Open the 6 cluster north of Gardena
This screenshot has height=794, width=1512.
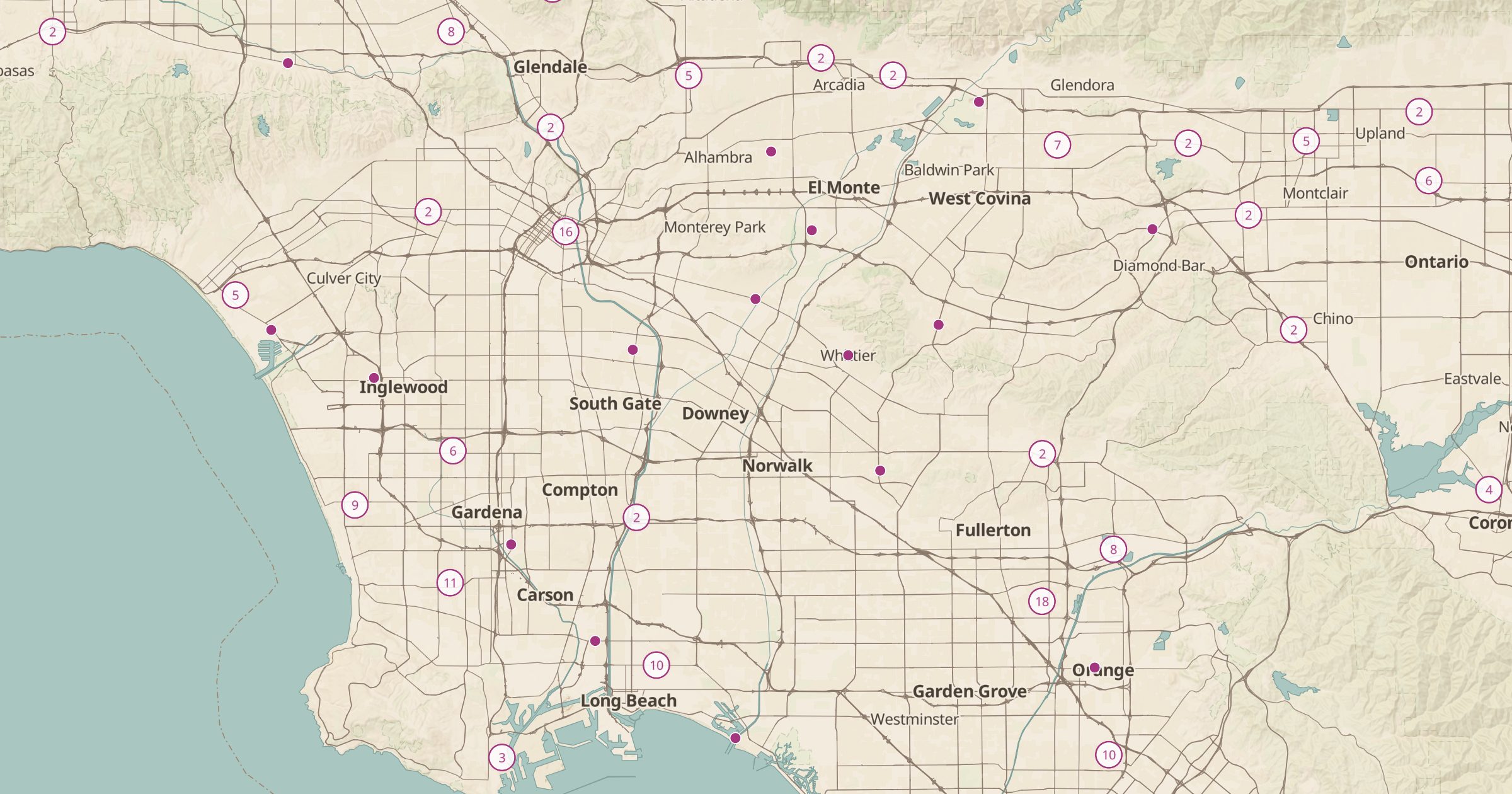pyautogui.click(x=452, y=451)
